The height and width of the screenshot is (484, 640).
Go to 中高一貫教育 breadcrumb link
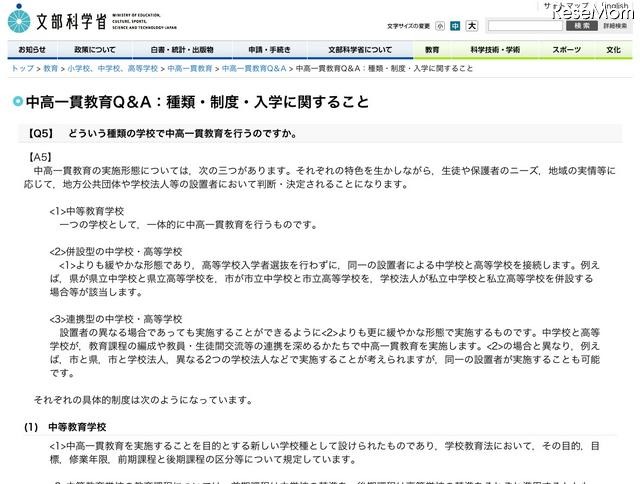190,69
